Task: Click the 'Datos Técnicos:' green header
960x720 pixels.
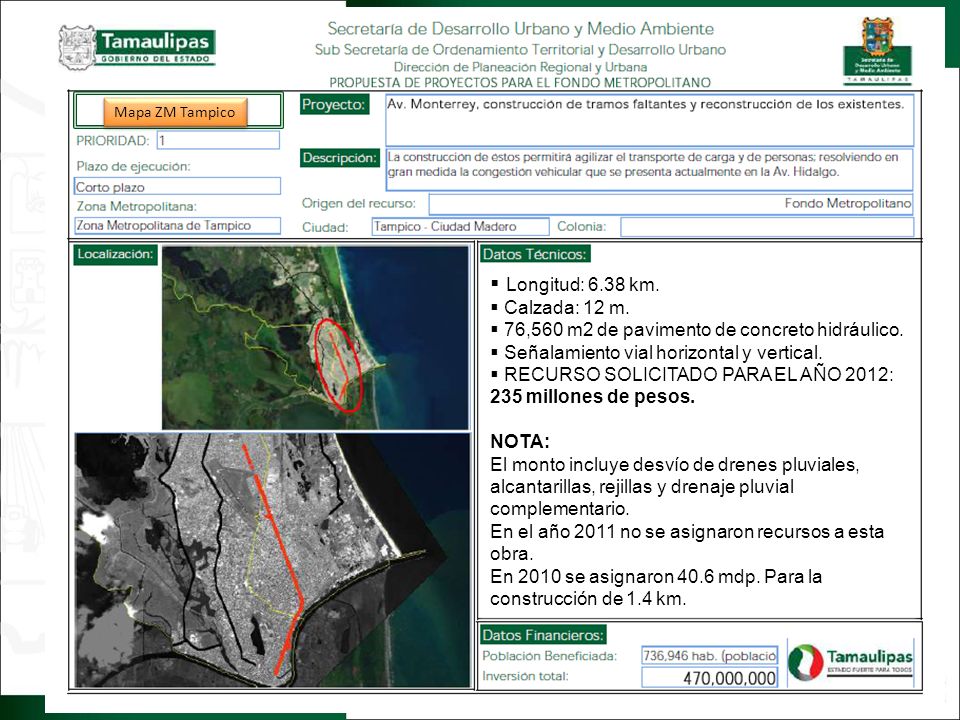Action: click(535, 254)
